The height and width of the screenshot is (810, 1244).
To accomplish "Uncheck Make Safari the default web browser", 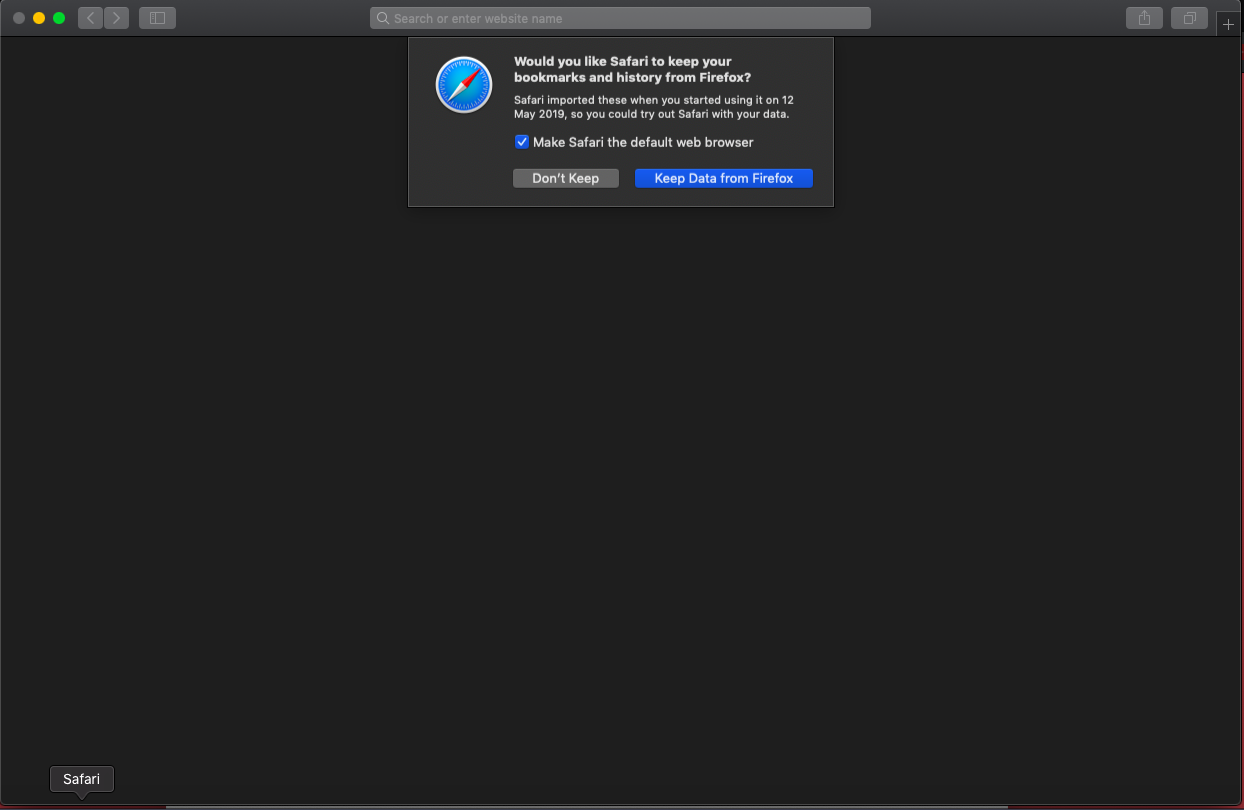I will pyautogui.click(x=522, y=142).
